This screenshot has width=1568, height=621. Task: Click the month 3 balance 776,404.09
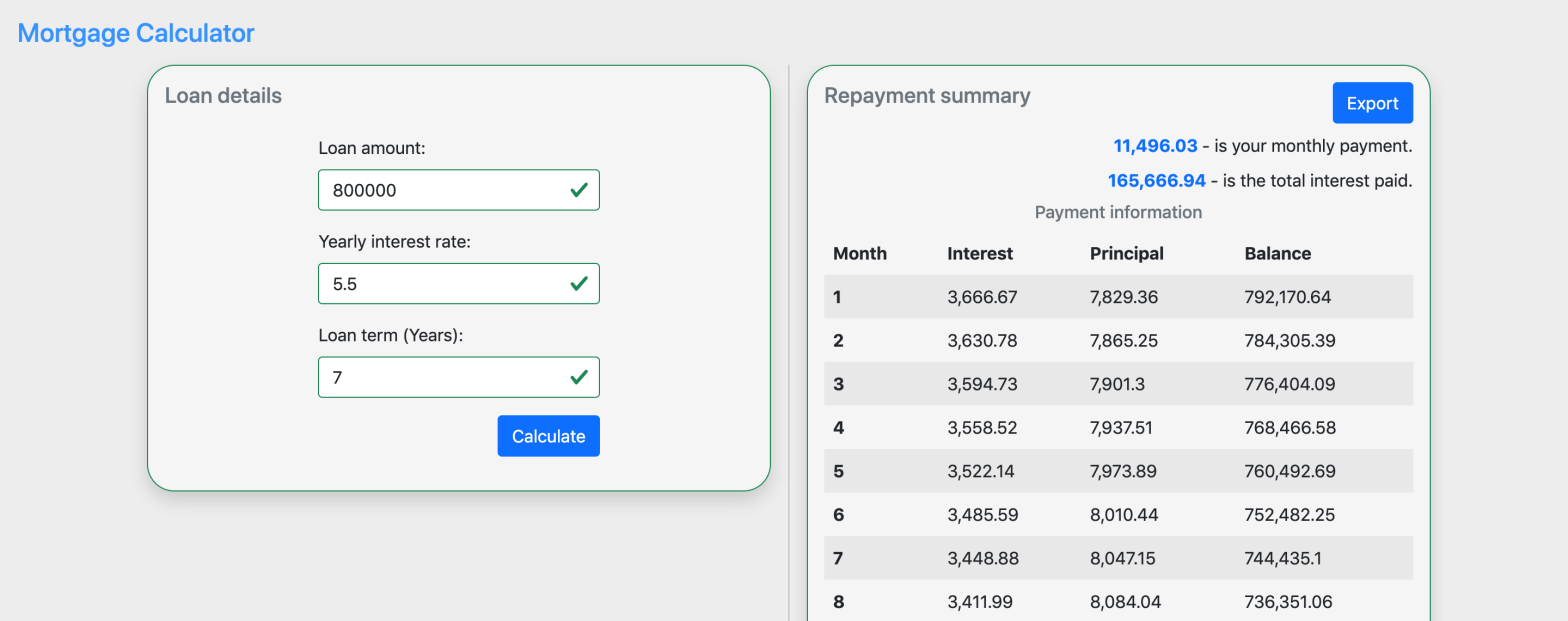pyautogui.click(x=1290, y=384)
